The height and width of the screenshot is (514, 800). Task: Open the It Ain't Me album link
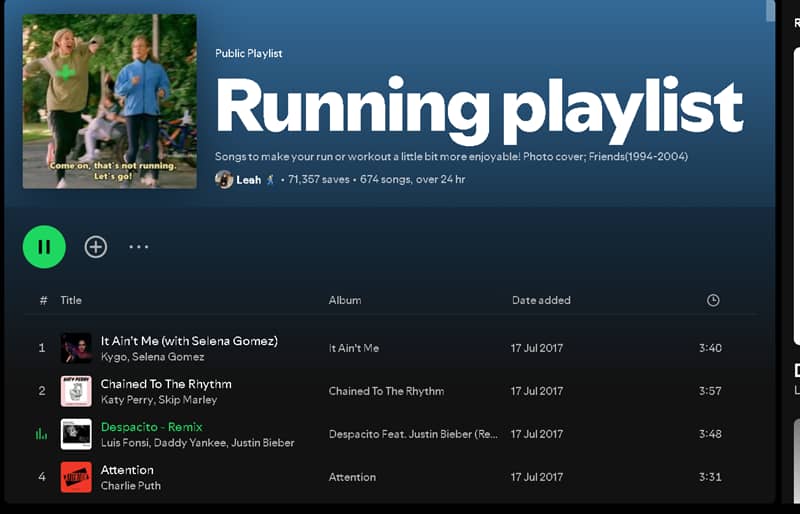click(354, 348)
